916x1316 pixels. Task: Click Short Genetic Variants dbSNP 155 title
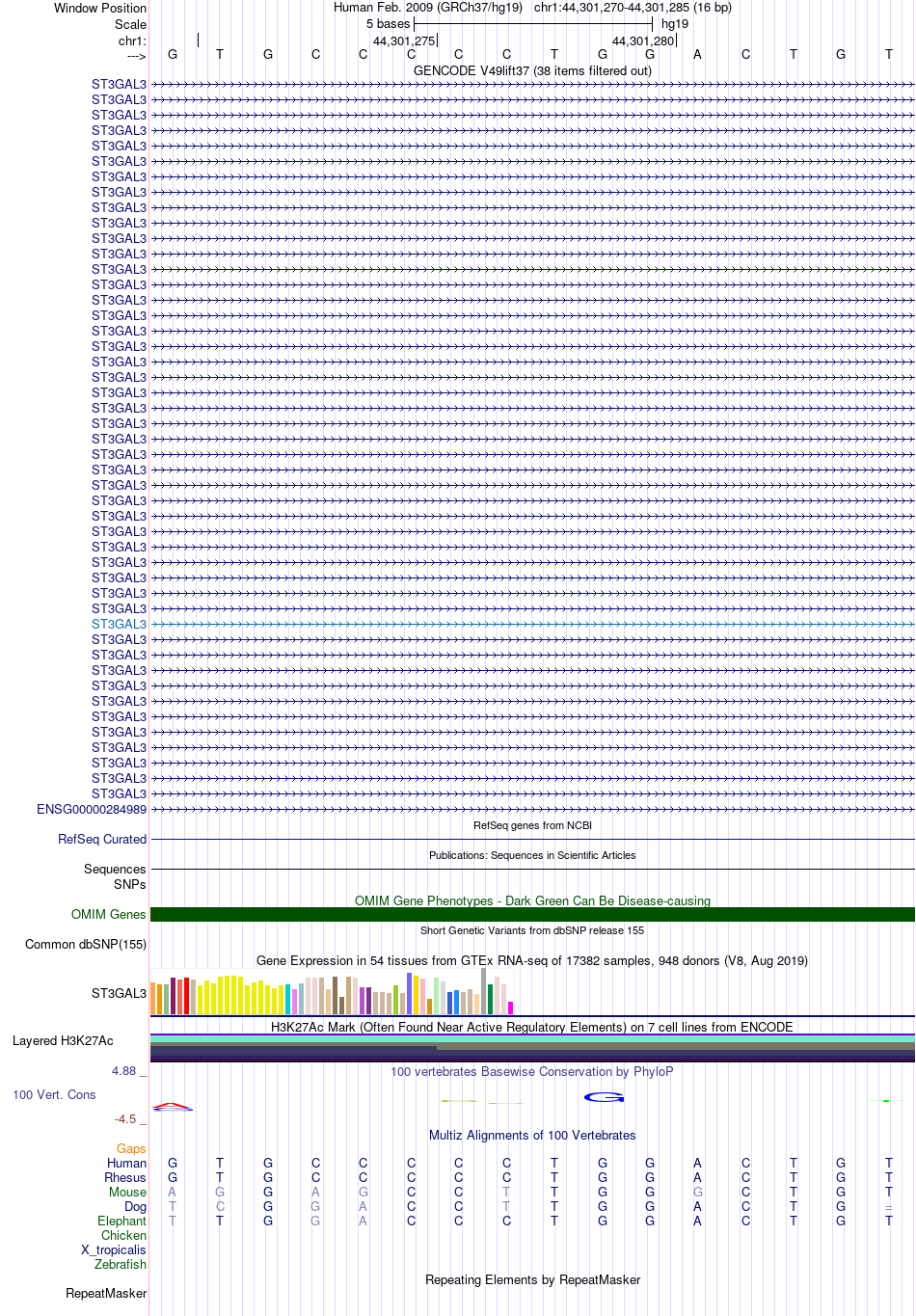click(x=532, y=930)
